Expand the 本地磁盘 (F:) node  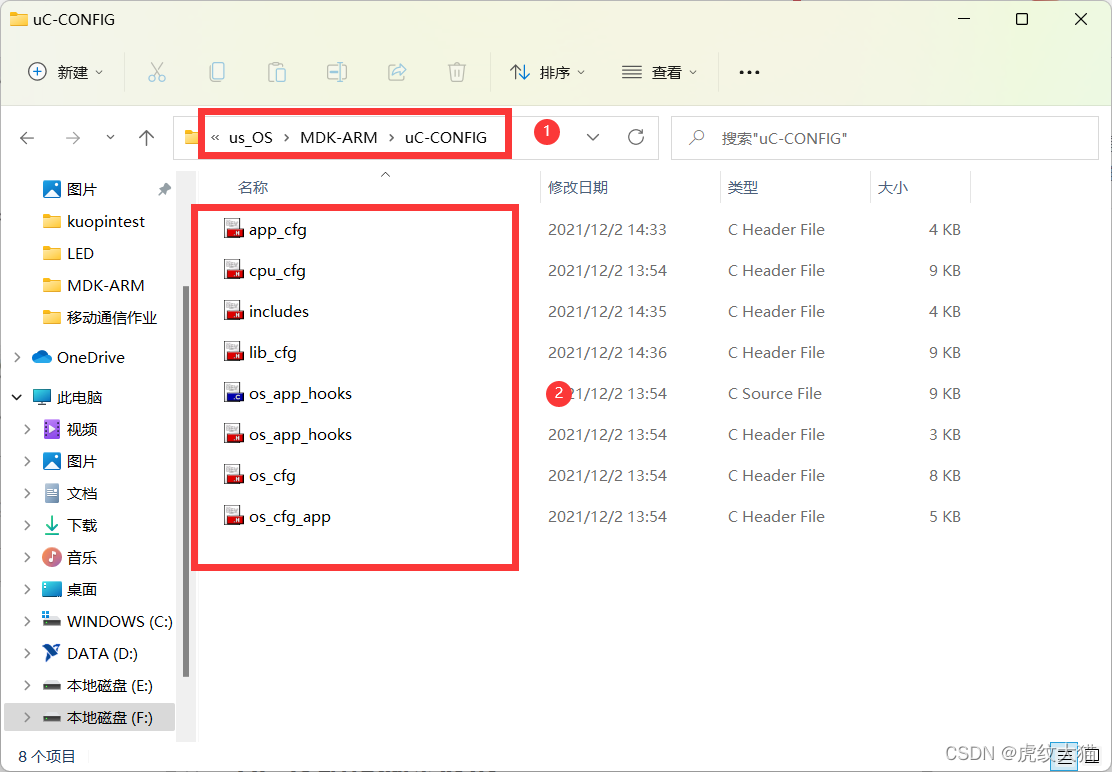27,717
